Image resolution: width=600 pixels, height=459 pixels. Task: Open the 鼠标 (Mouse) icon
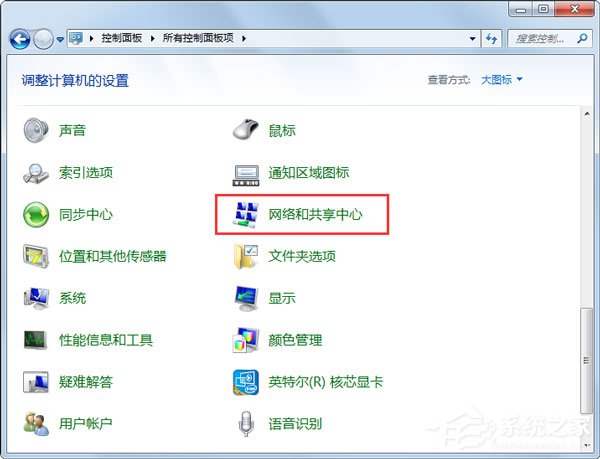click(x=246, y=131)
